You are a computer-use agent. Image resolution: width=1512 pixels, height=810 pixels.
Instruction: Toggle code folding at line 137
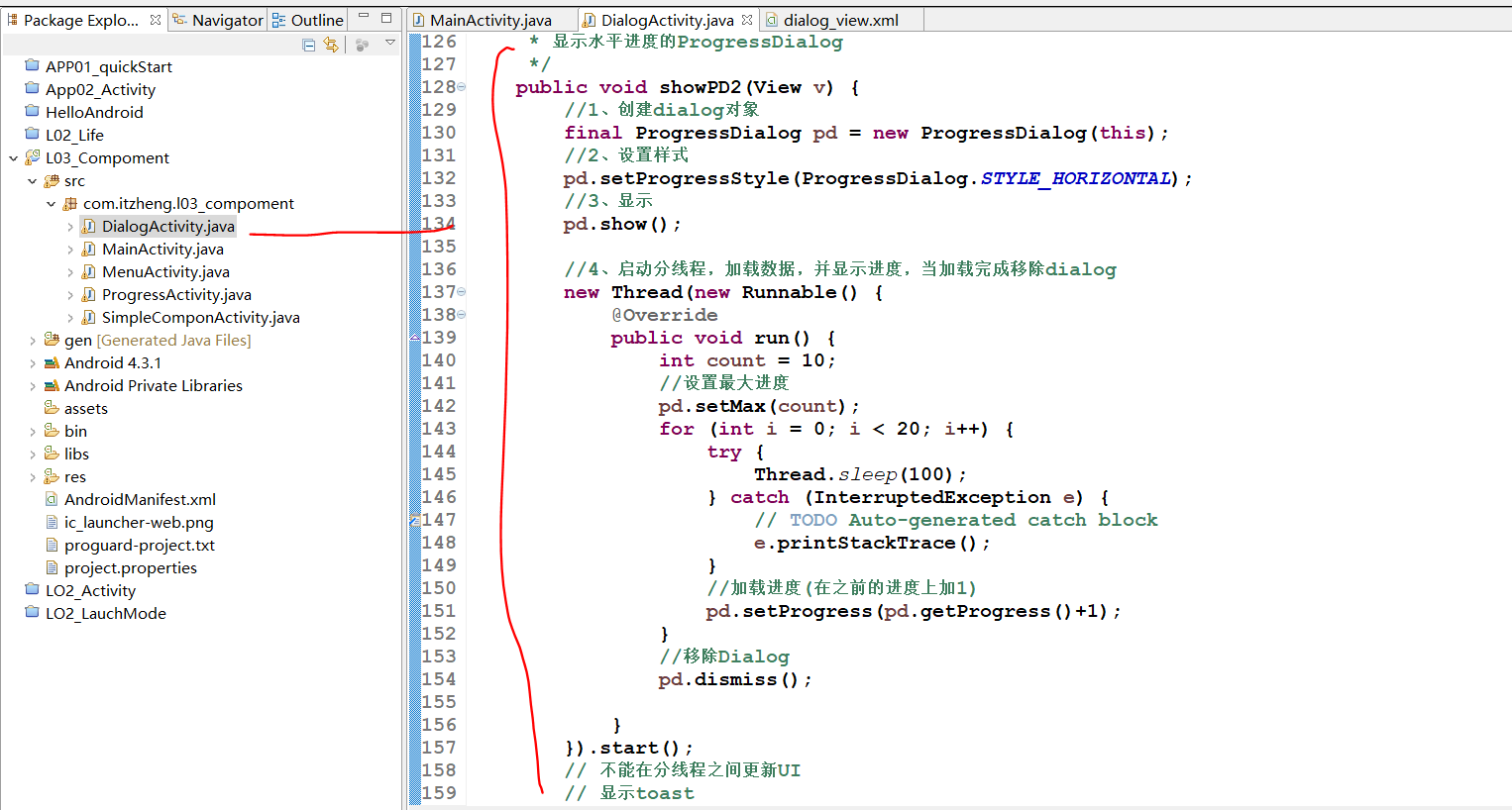pos(462,292)
